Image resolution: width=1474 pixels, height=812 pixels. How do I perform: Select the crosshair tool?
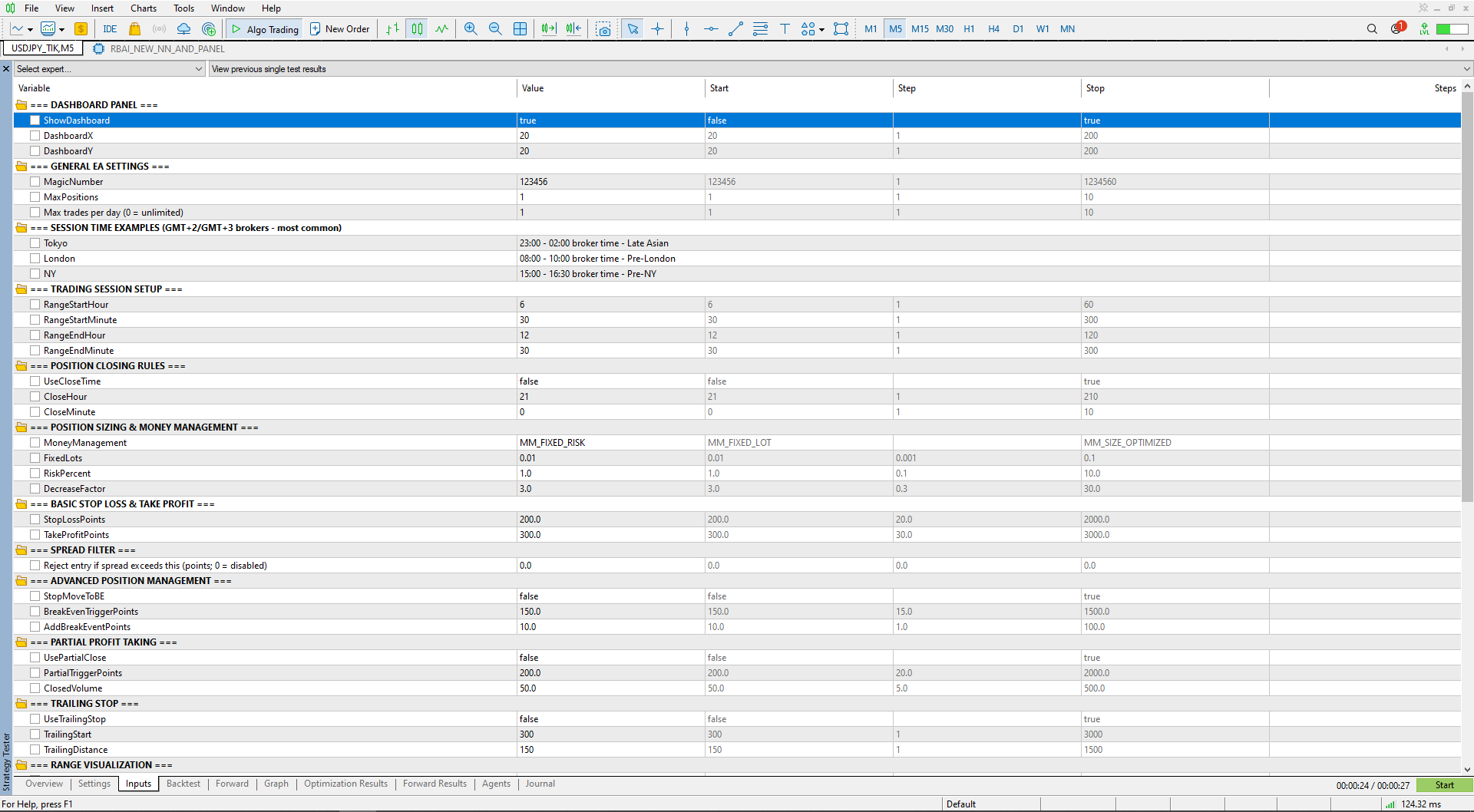pyautogui.click(x=657, y=29)
